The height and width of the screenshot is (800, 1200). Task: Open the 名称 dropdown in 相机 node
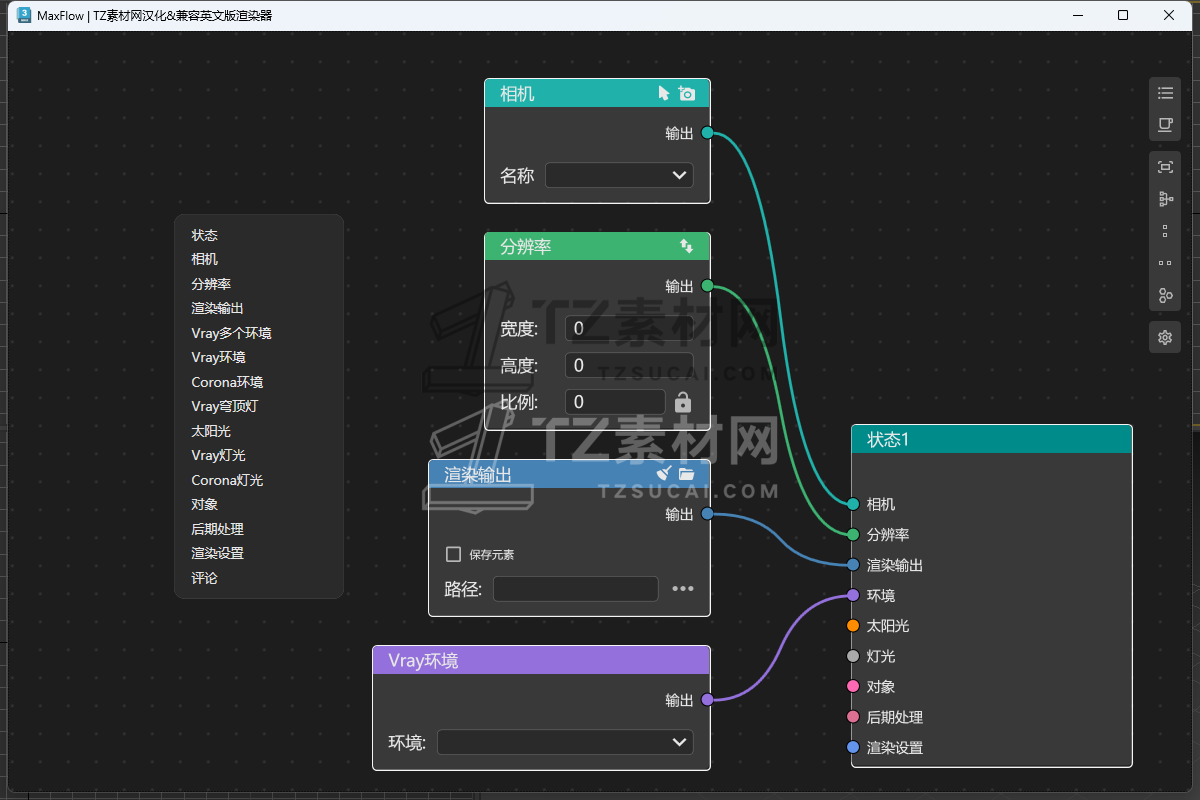click(x=619, y=175)
